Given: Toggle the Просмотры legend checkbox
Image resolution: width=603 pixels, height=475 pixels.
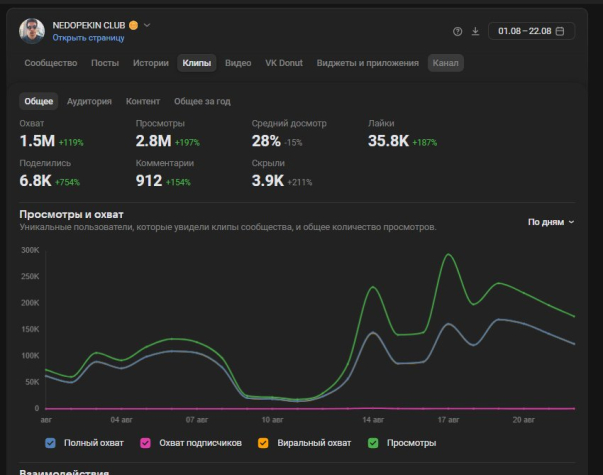Looking at the screenshot, I should tap(373, 443).
